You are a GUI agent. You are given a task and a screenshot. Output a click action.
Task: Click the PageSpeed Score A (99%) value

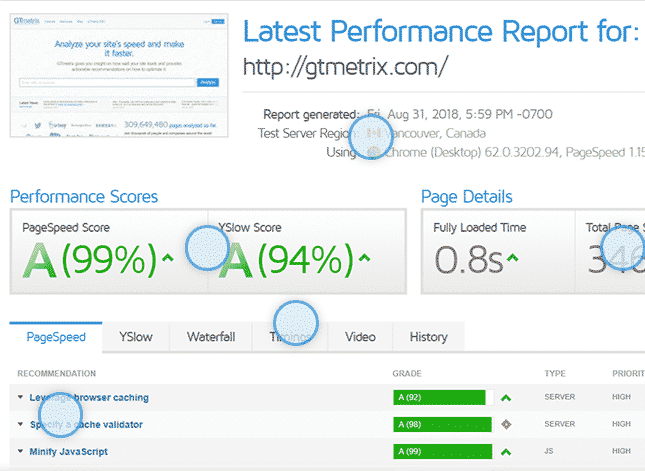(90, 260)
